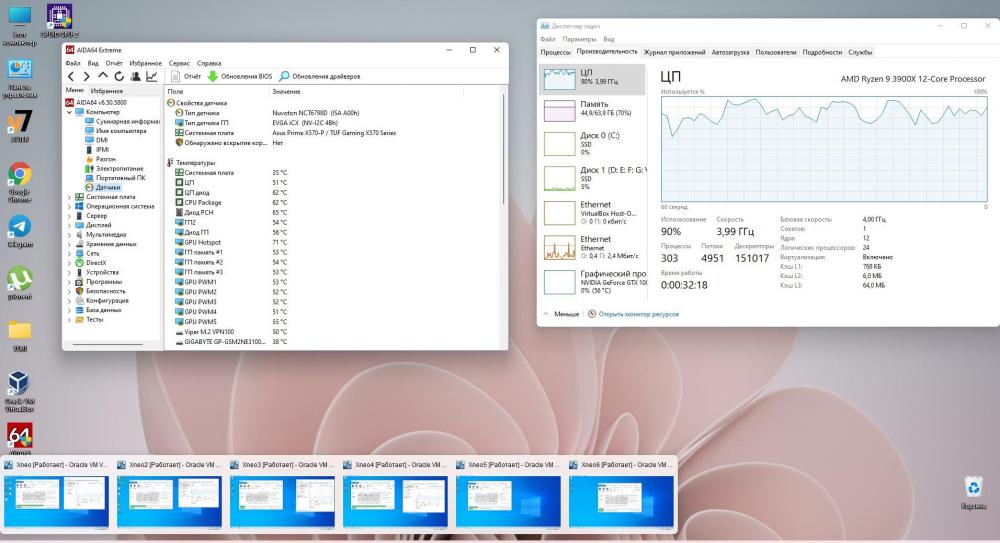Select Диск 0 (C:) in Task Manager

pyautogui.click(x=592, y=144)
